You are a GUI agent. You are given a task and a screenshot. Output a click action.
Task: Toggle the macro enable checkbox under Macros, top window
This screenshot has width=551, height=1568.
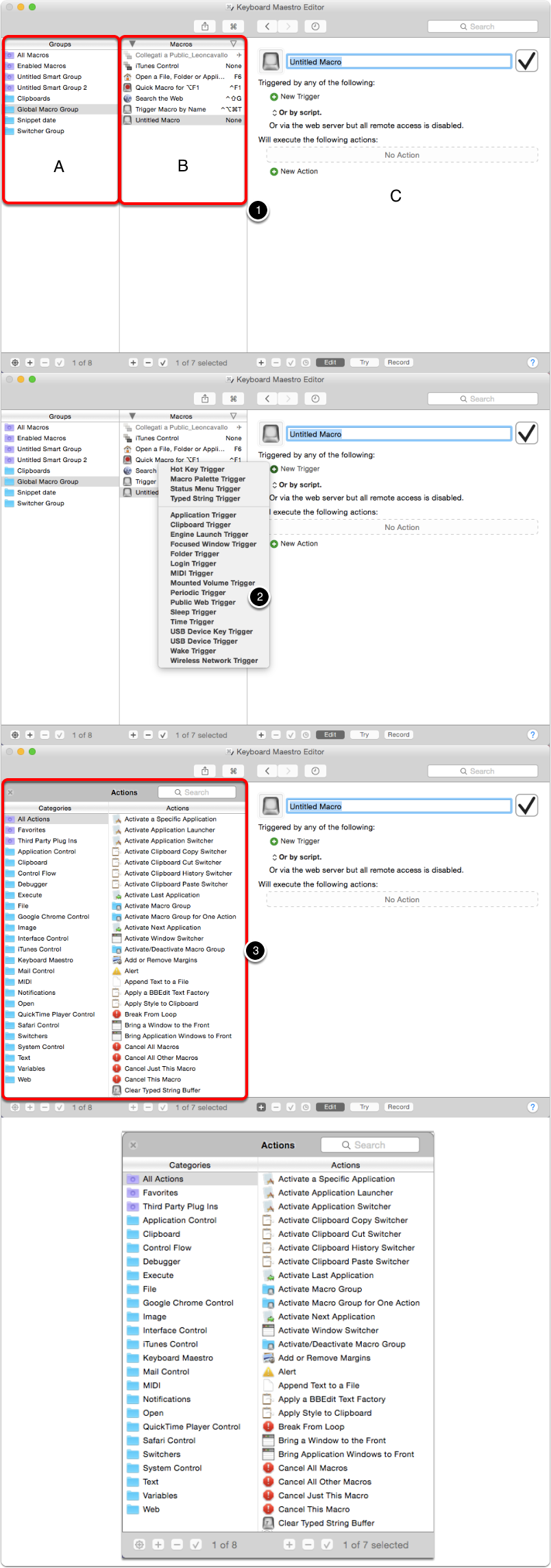163,363
